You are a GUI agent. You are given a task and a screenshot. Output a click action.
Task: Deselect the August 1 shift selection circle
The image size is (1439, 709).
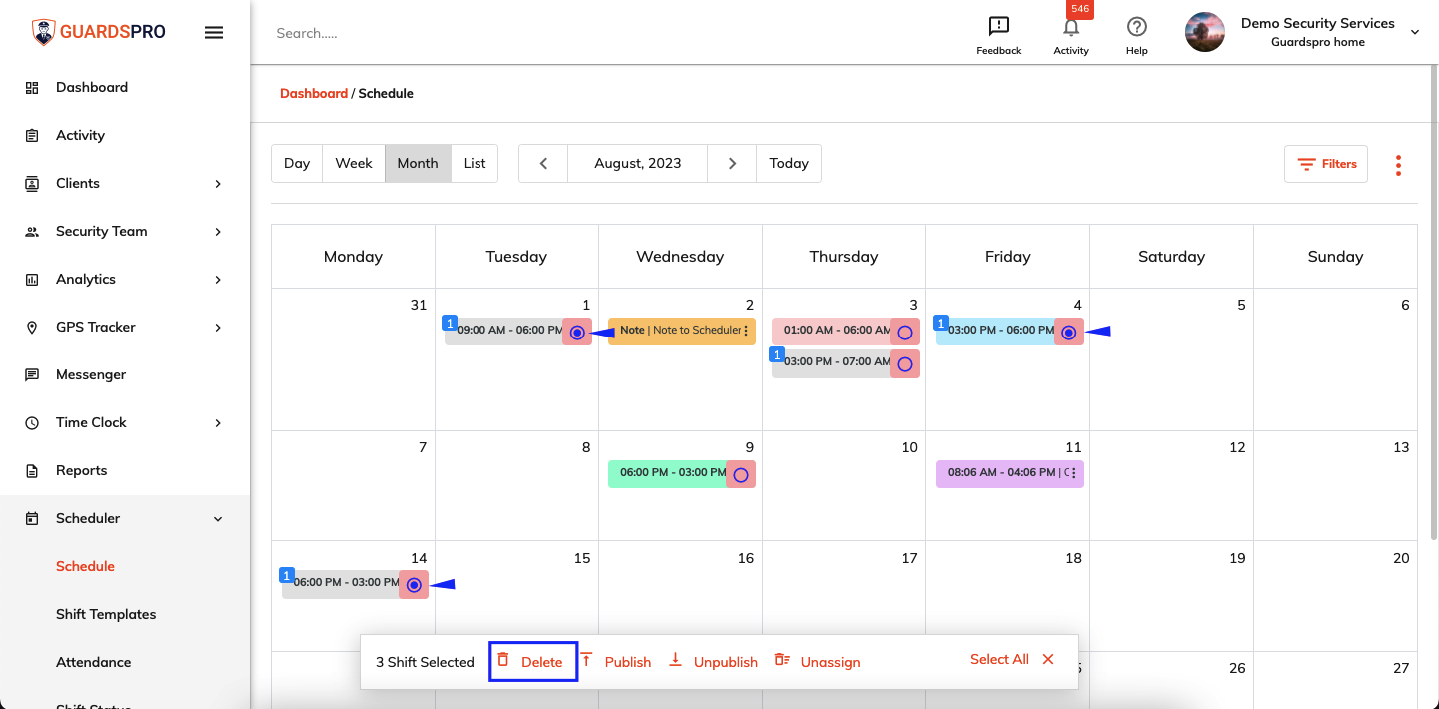(577, 331)
